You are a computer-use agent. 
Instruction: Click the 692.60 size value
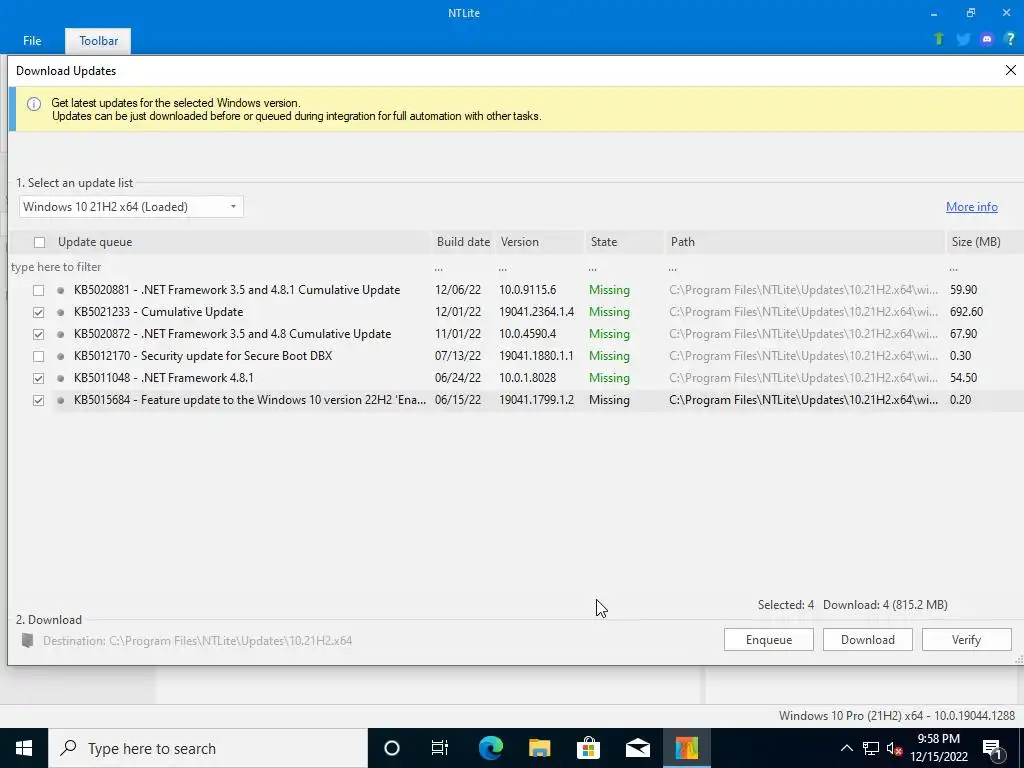pos(966,312)
